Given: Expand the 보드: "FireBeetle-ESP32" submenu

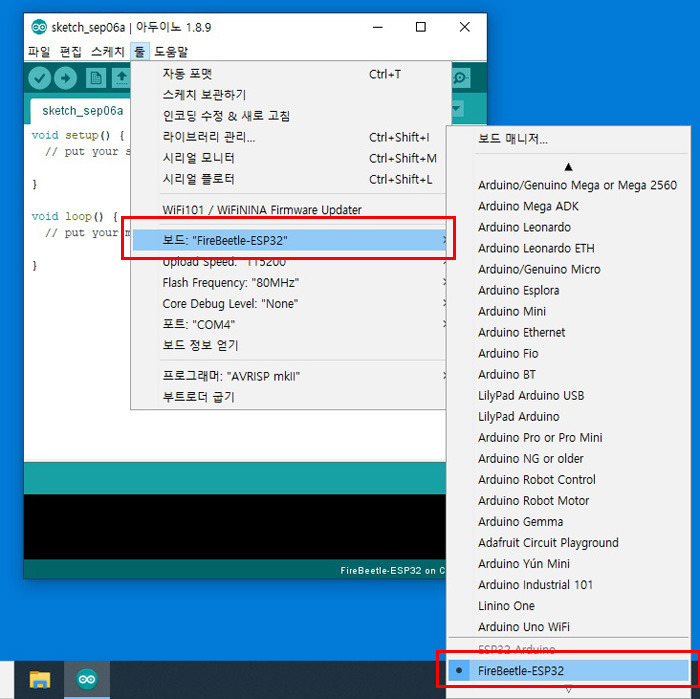Looking at the screenshot, I should (289, 240).
